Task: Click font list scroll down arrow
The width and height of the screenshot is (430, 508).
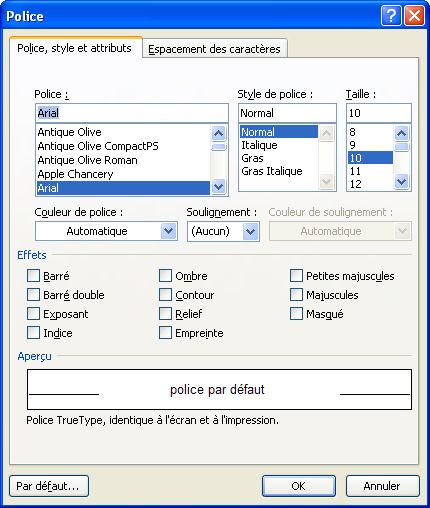Action: [218, 186]
